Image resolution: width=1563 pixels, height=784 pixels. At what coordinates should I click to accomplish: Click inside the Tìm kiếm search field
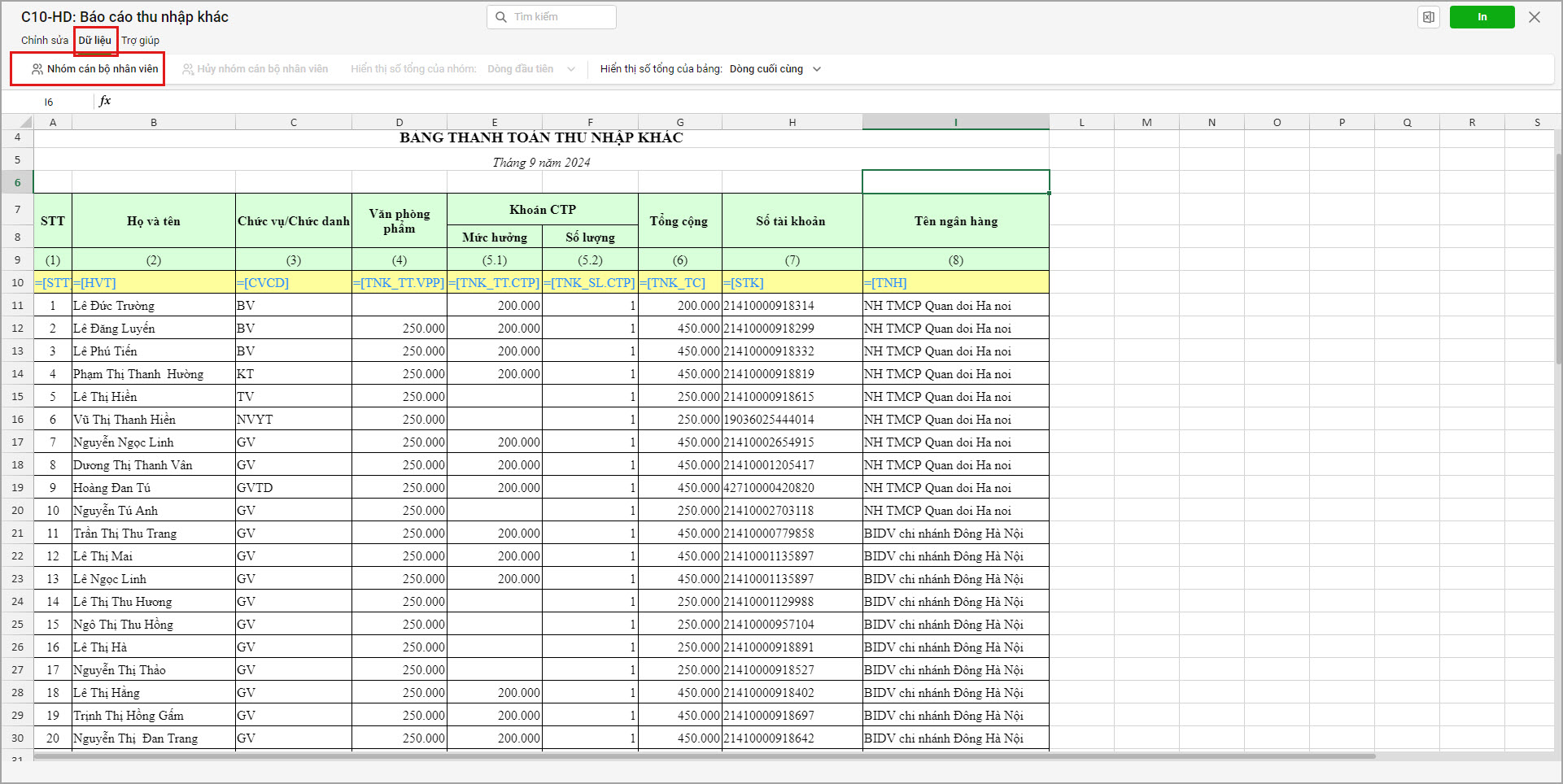[552, 17]
